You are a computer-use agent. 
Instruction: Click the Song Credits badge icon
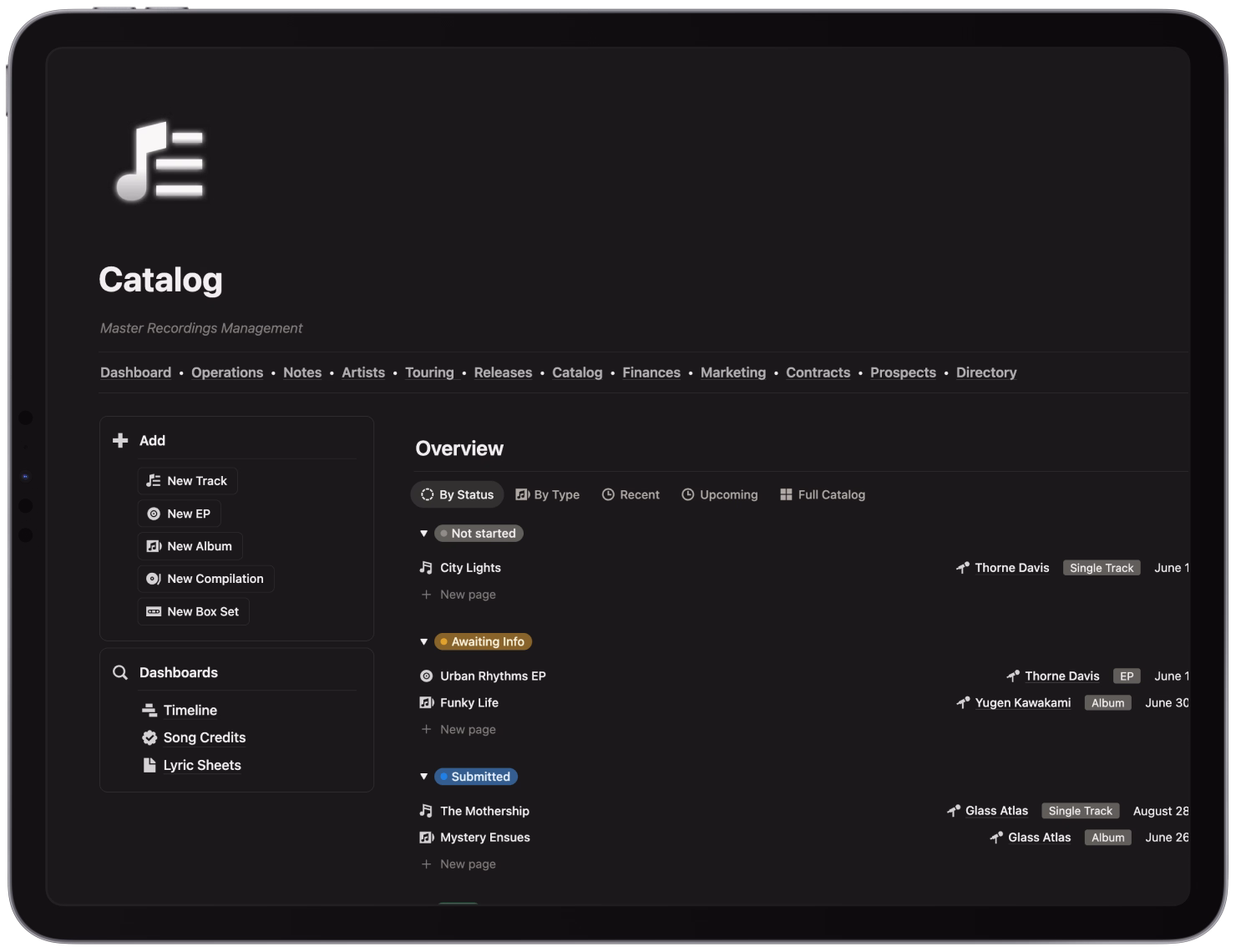149,737
